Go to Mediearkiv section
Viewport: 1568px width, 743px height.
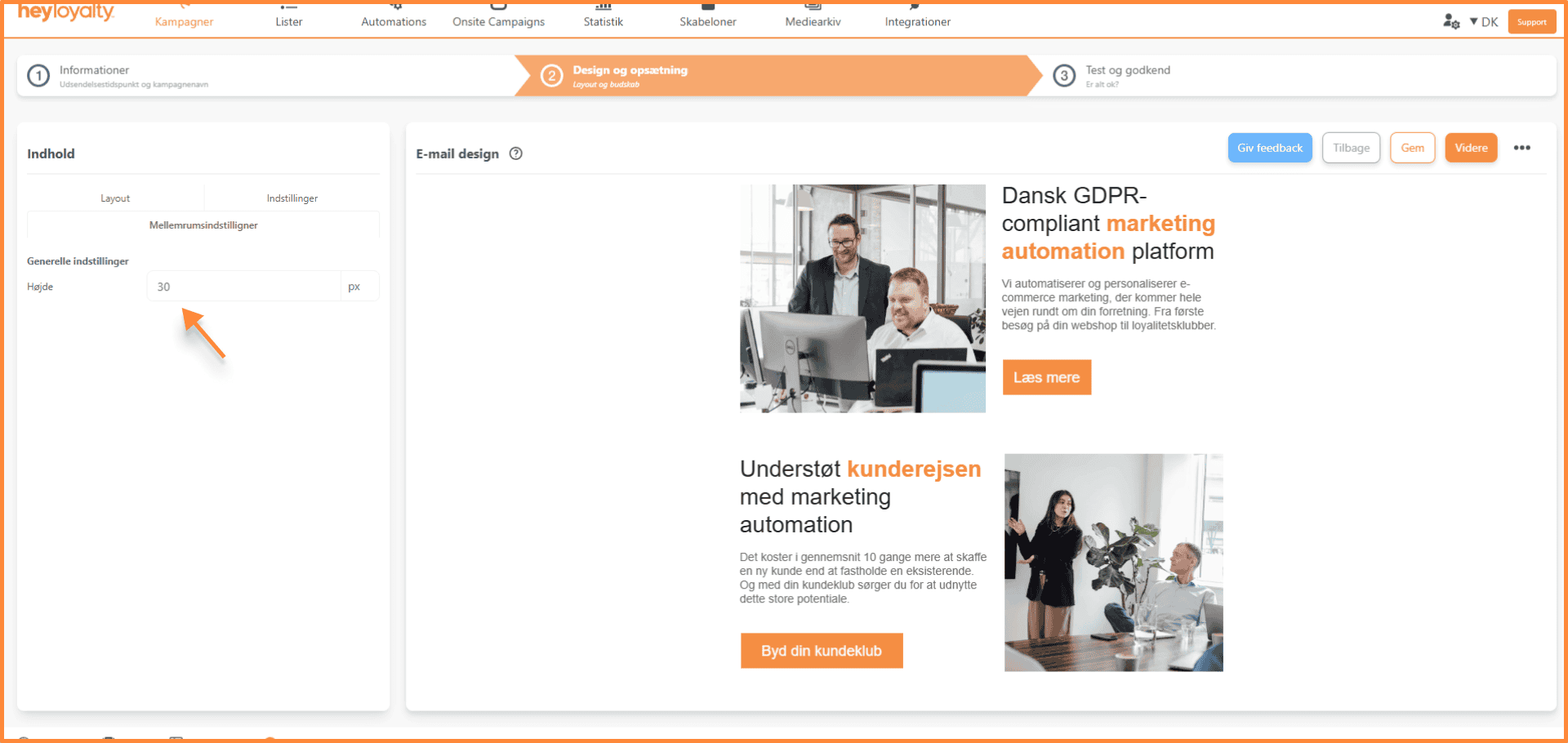(x=813, y=22)
